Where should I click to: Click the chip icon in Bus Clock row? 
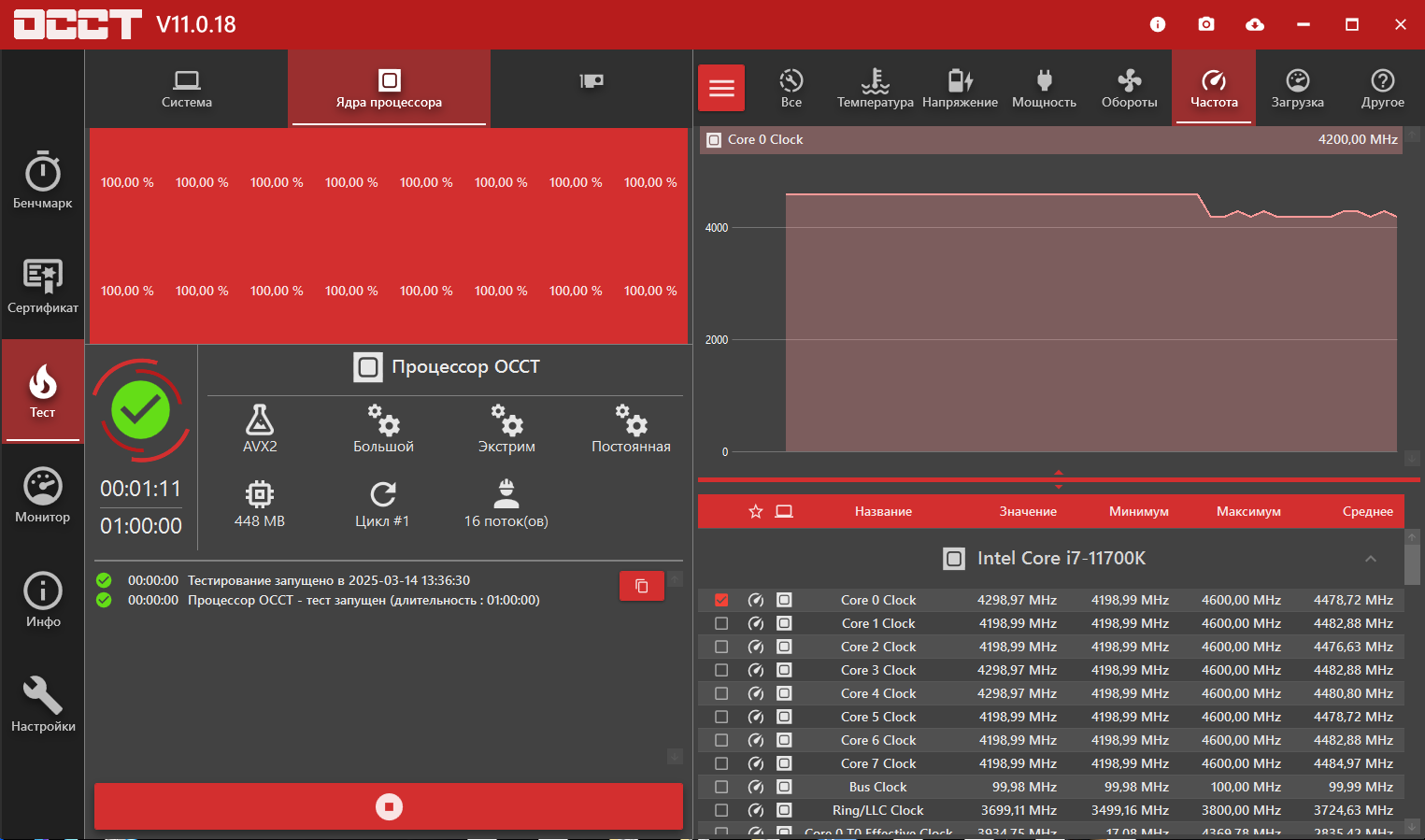[x=784, y=787]
